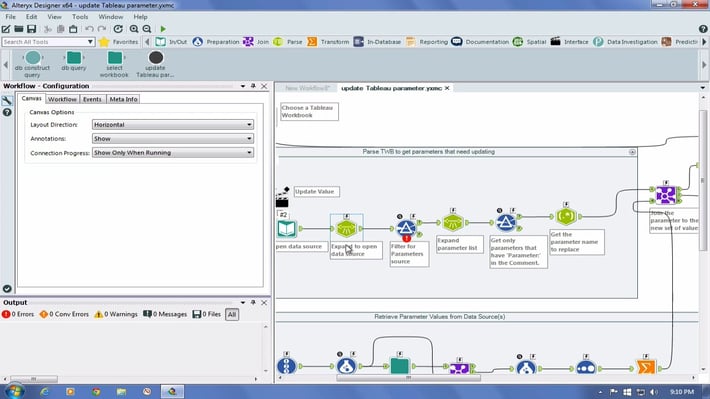Run the workflow with green play button
Screen dimensions: 710x399
(163, 29)
